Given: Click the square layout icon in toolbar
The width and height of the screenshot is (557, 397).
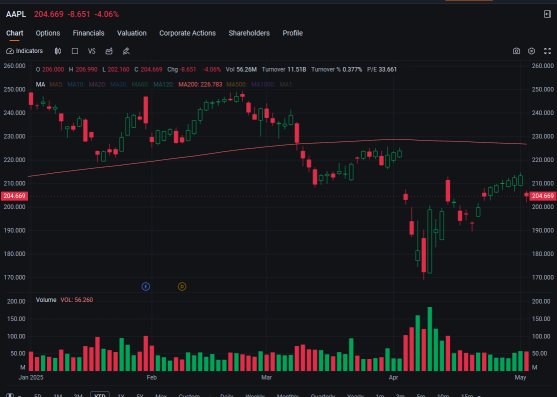Looking at the screenshot, I should 75,51.
